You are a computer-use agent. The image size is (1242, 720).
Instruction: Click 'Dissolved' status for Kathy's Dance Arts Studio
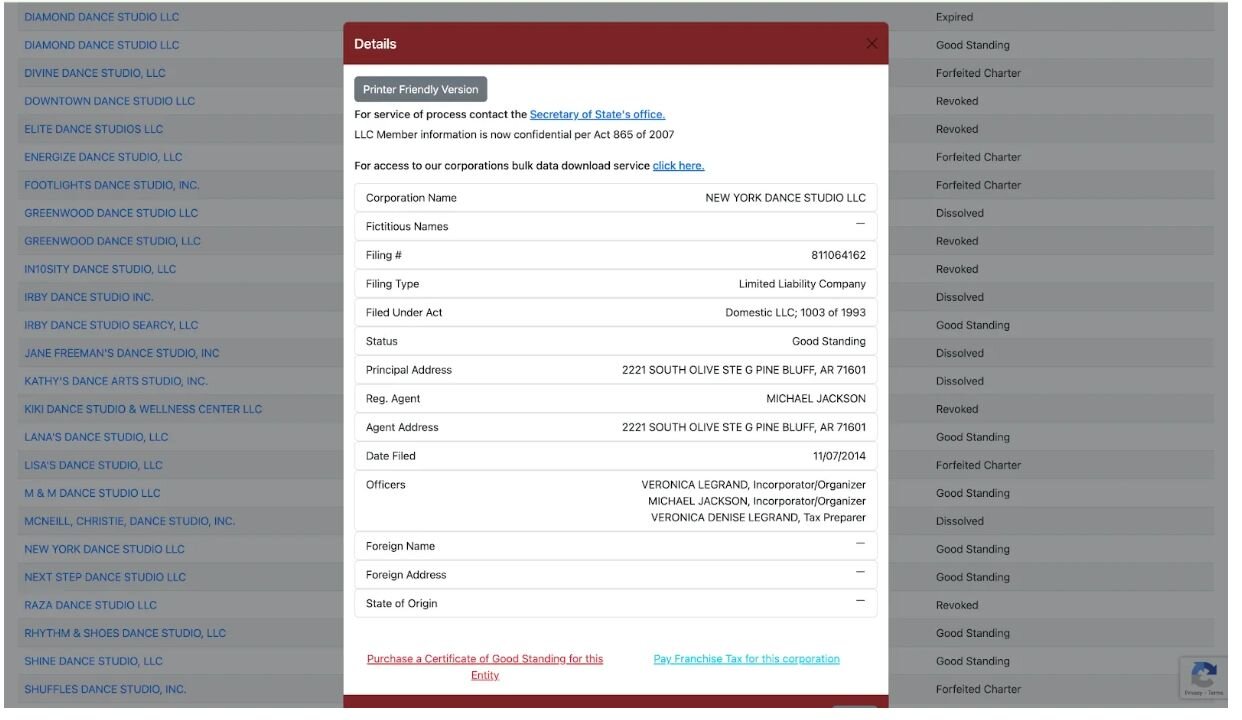(960, 381)
